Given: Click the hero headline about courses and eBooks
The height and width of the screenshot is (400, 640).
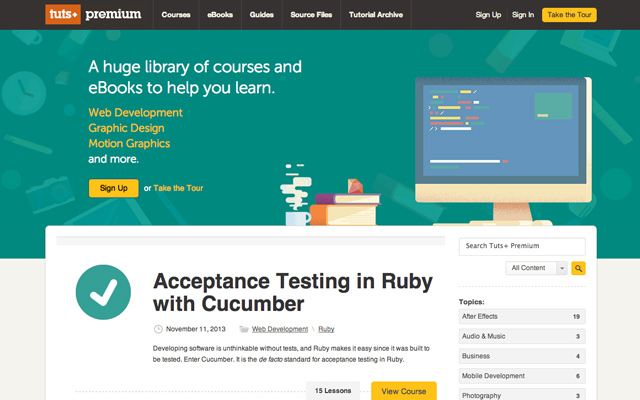Looking at the screenshot, I should [195, 77].
